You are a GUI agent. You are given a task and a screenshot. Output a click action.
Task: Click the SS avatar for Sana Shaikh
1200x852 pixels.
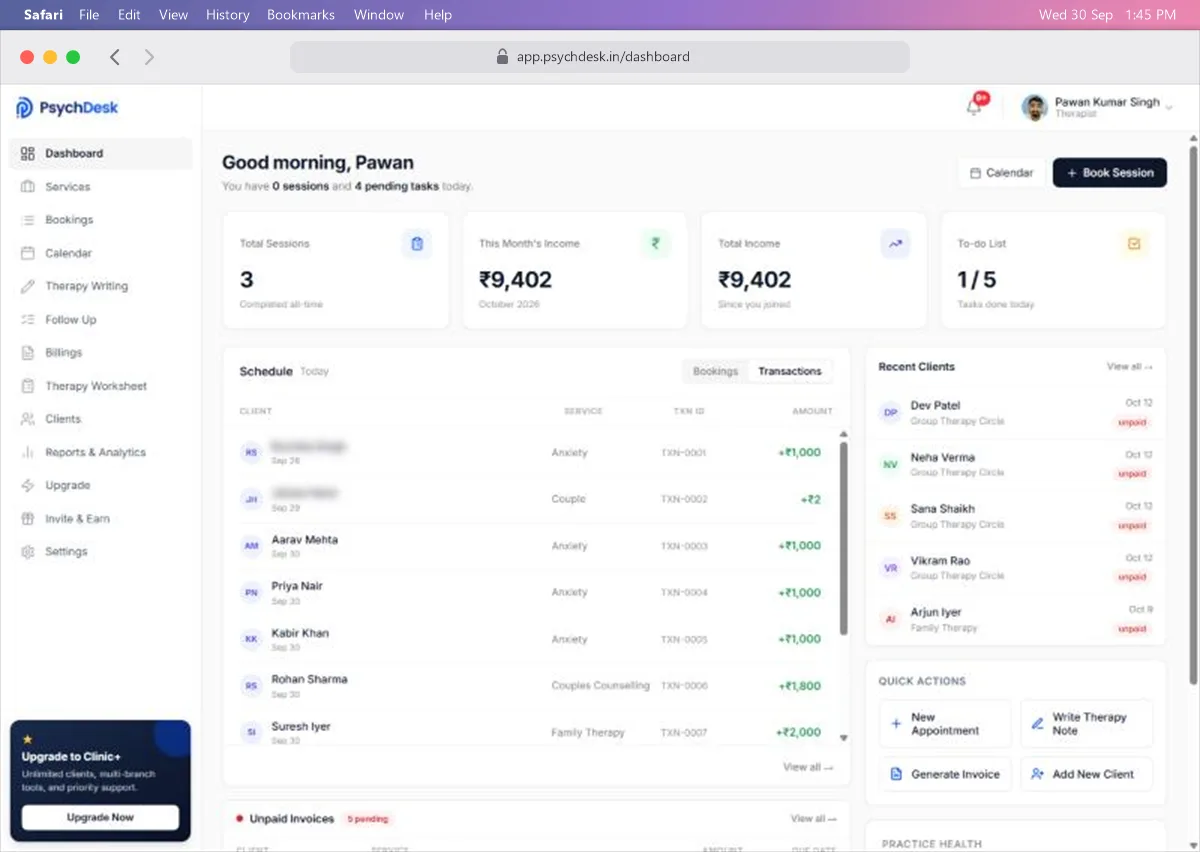[x=890, y=516]
